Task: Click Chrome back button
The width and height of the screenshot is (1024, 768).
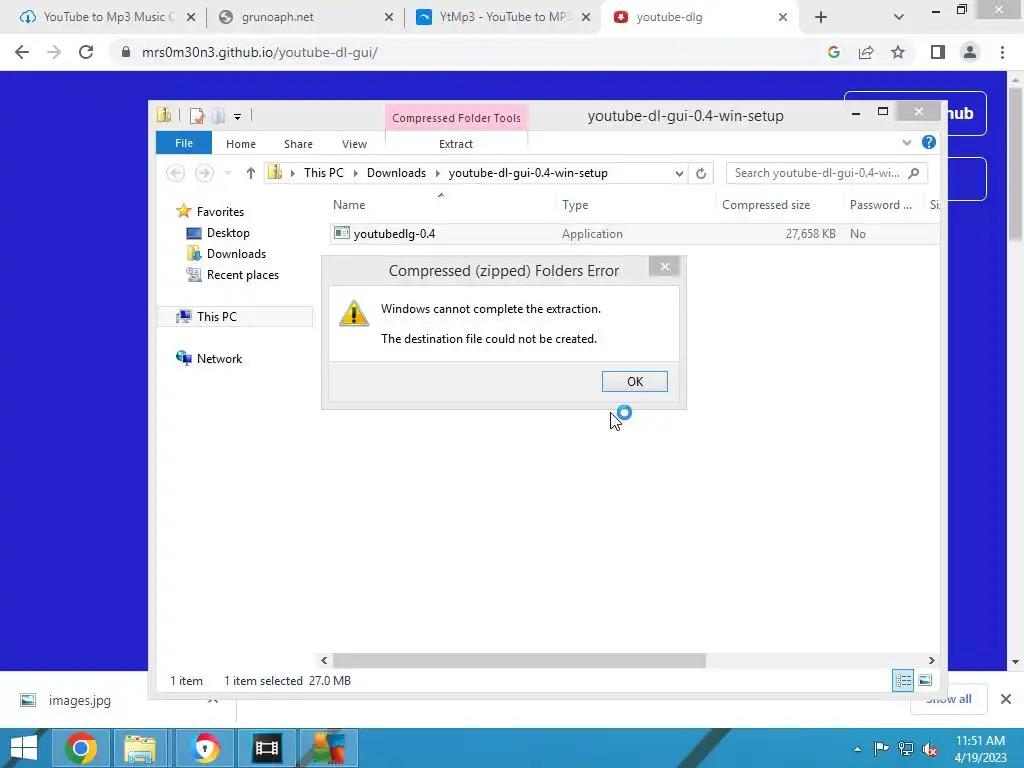Action: pos(22,52)
